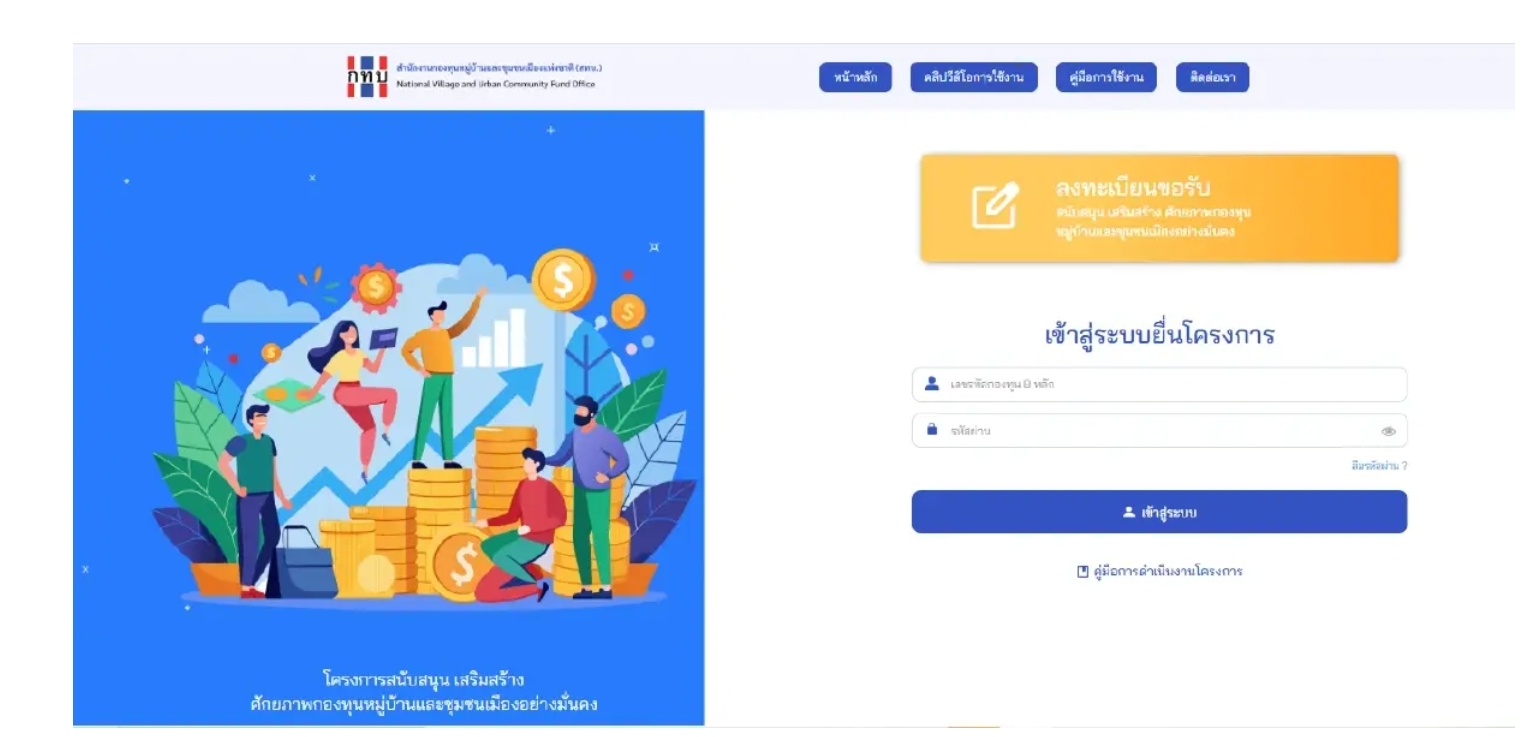This screenshot has height=737, width=1535.
Task: Click the กทบ logo in the header
Action: click(x=366, y=77)
